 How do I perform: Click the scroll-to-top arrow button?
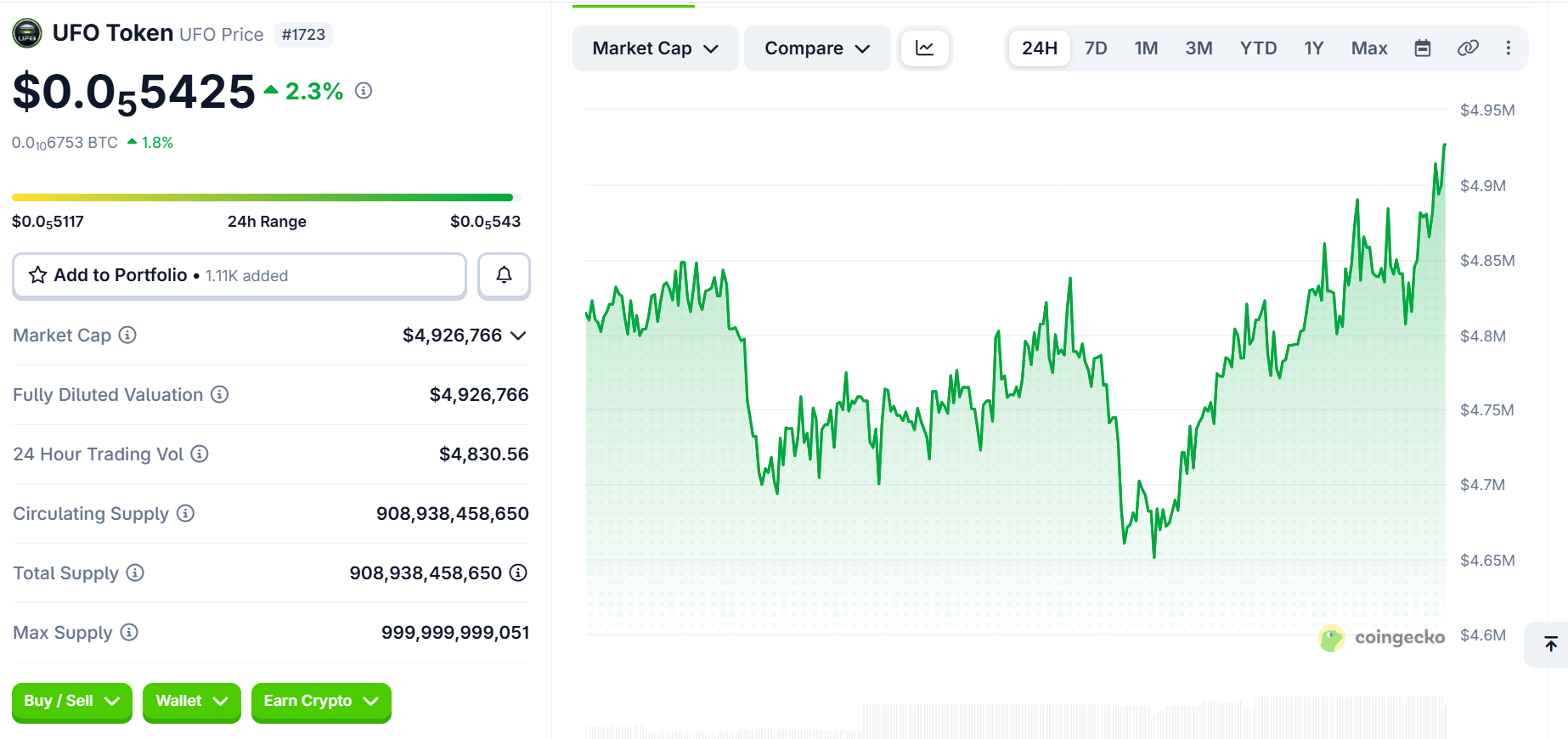1550,644
